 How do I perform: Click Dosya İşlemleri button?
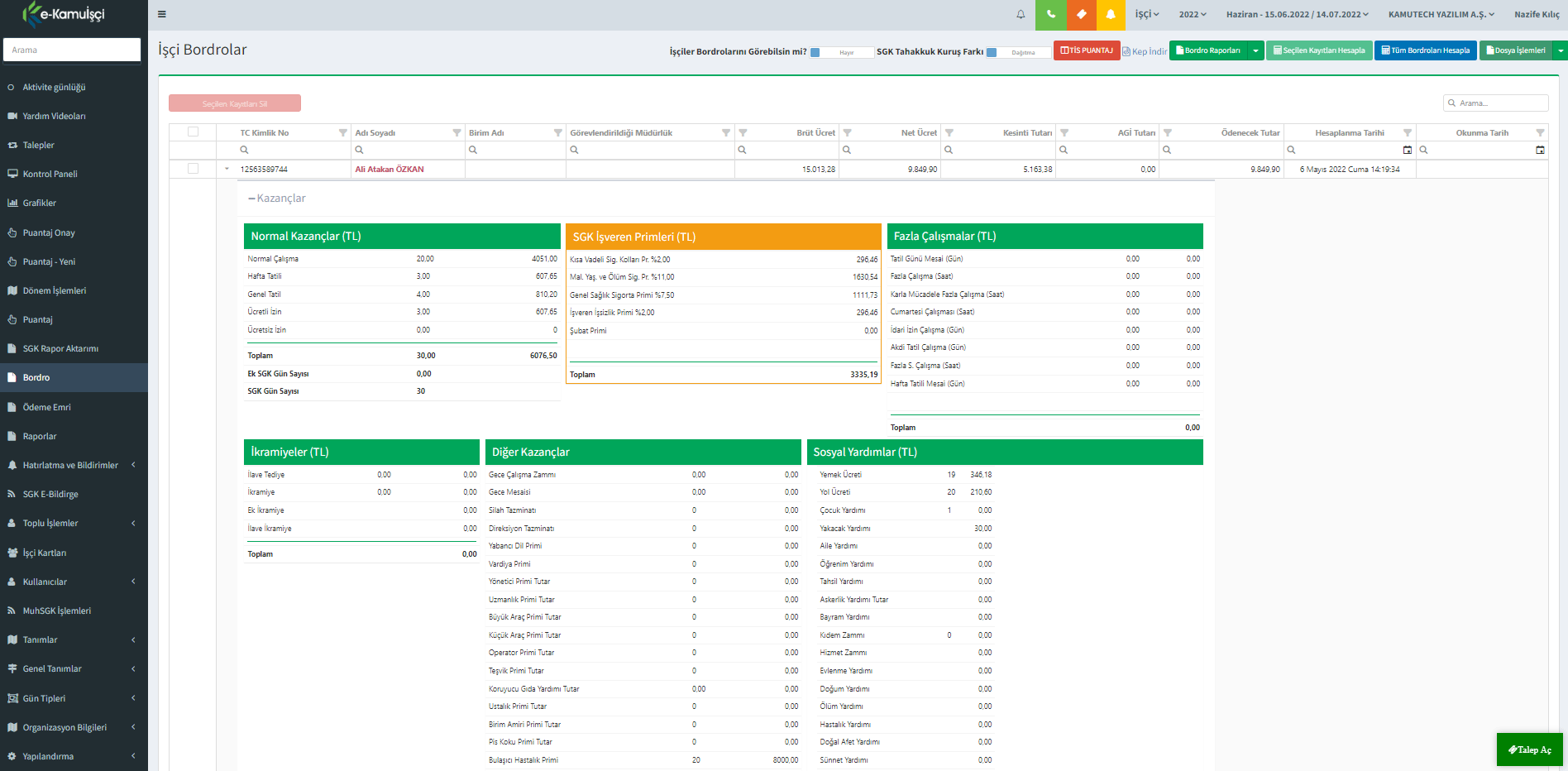click(1516, 50)
